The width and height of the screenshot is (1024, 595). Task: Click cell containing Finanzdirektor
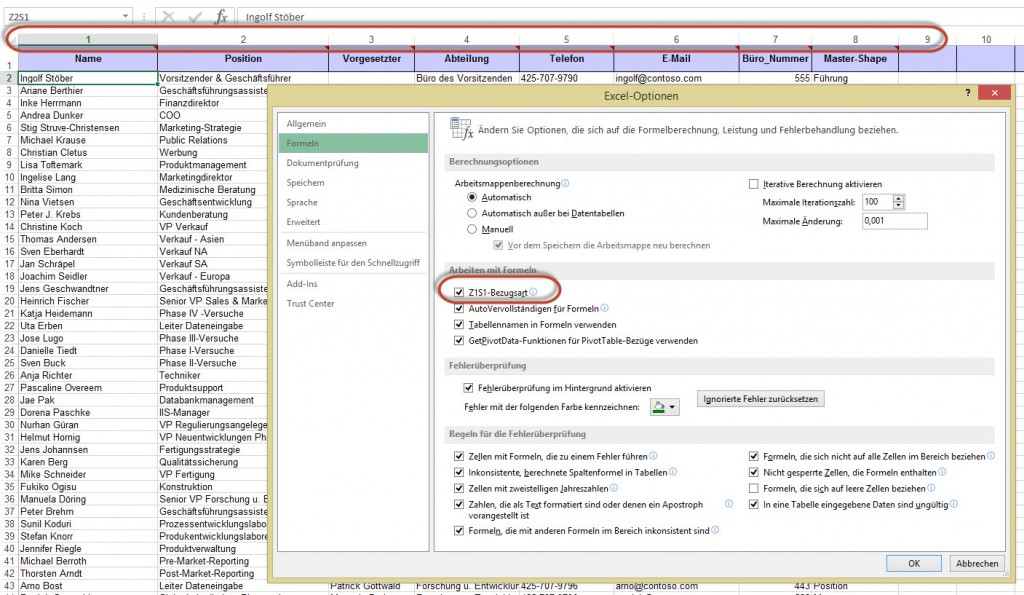point(213,103)
